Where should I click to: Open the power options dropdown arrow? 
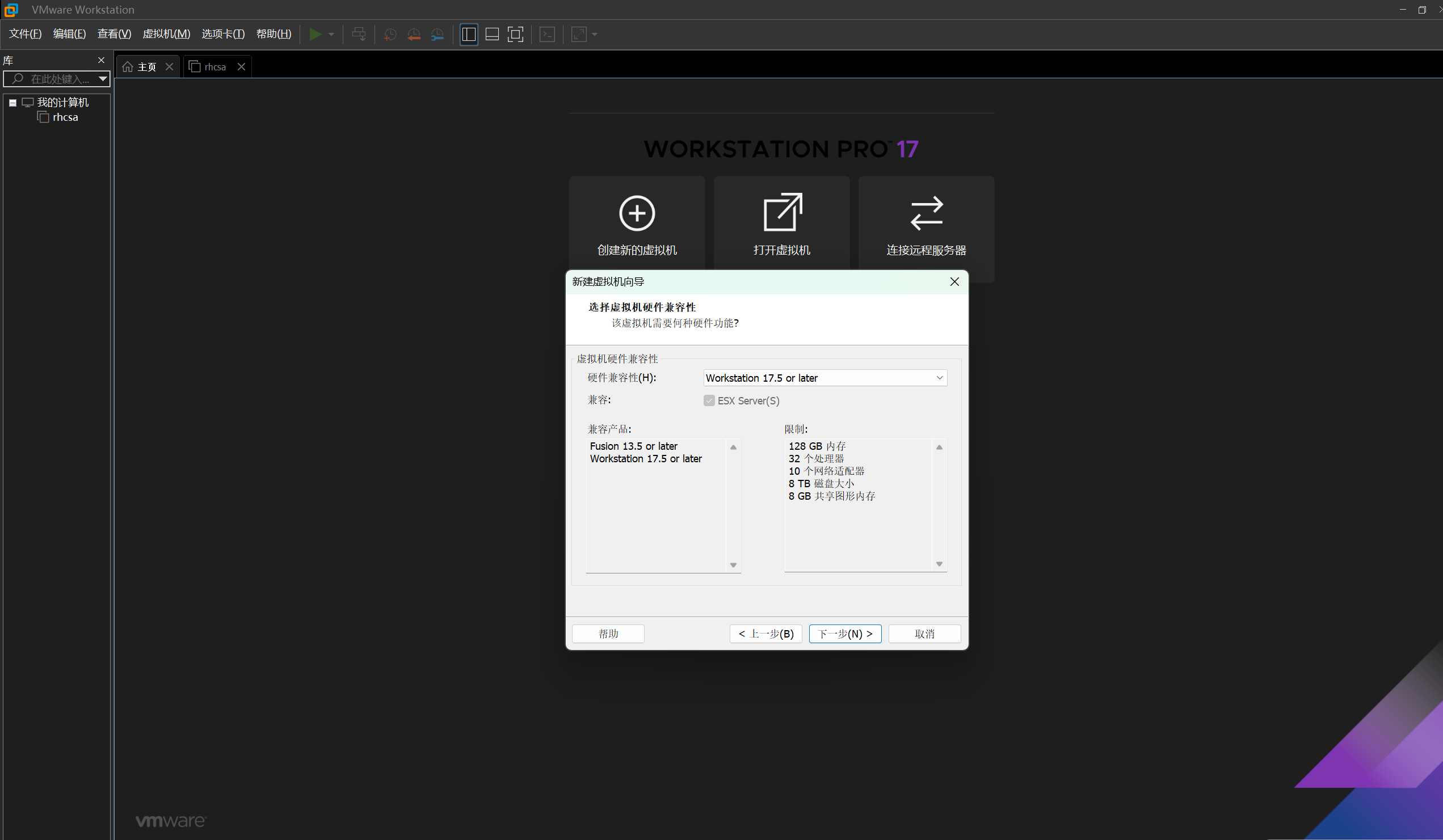pos(331,35)
